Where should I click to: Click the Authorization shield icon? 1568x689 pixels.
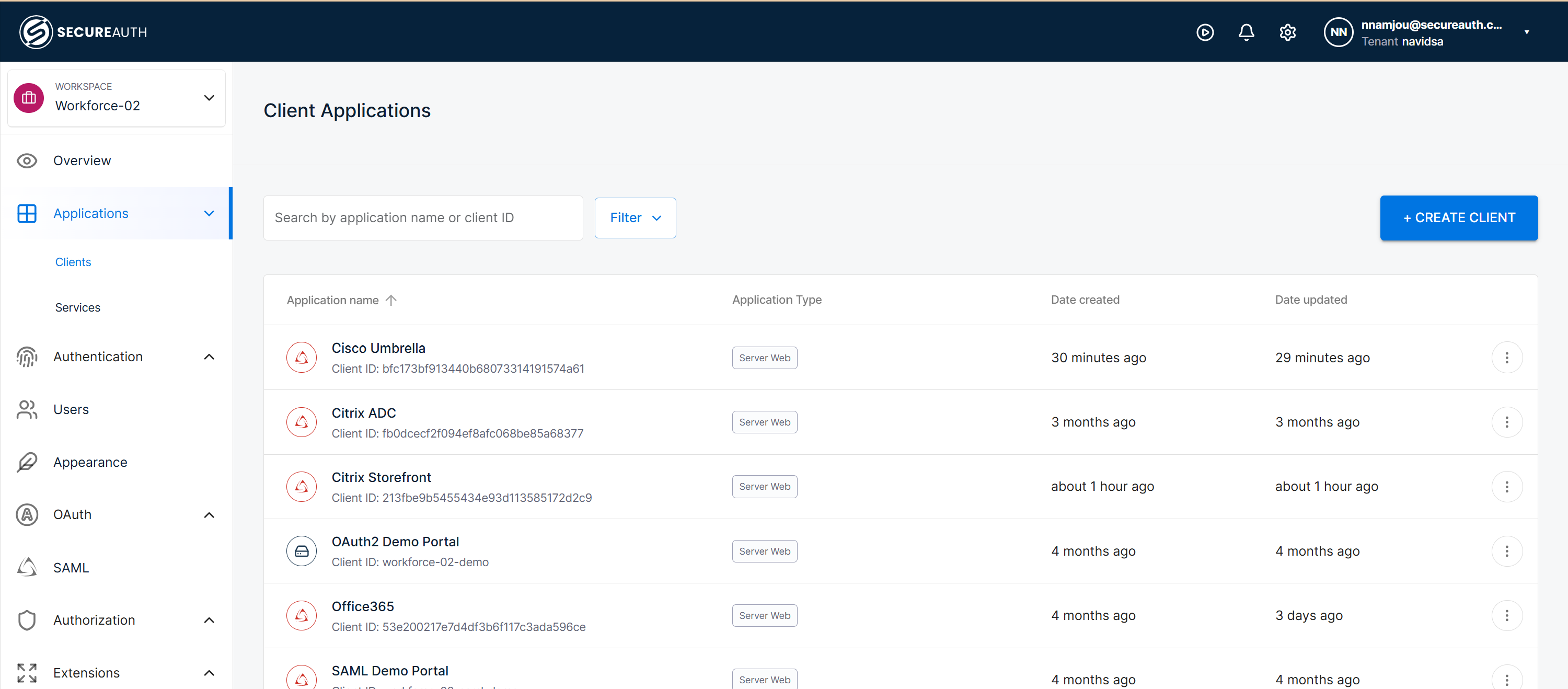coord(26,619)
